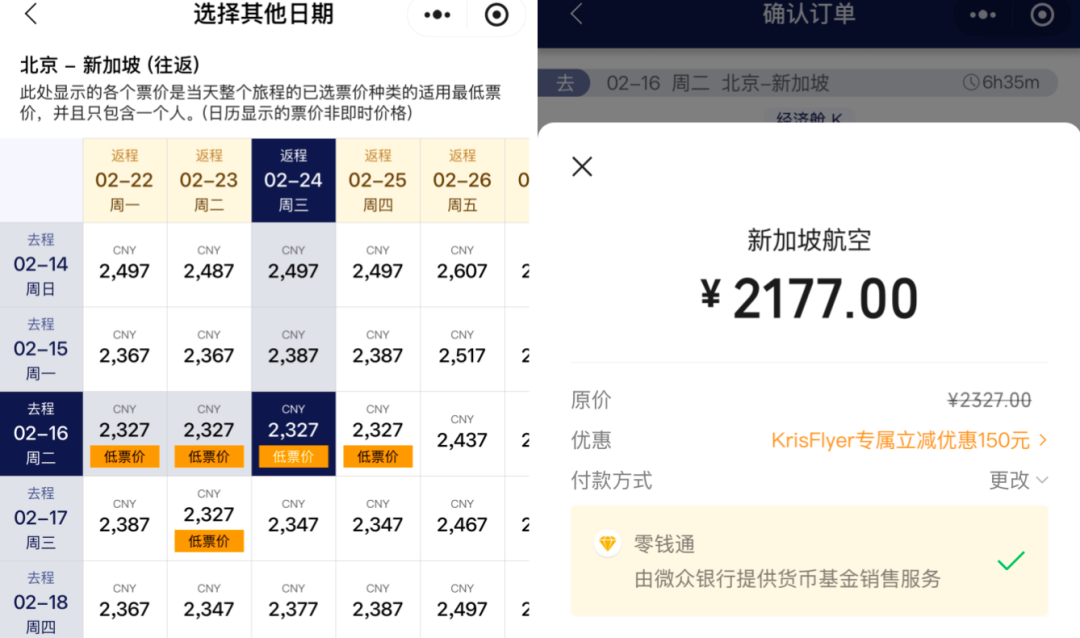The width and height of the screenshot is (1080, 638).
Task: Choose 2,327 low fare for 02-16 and 02-25
Action: click(x=377, y=433)
